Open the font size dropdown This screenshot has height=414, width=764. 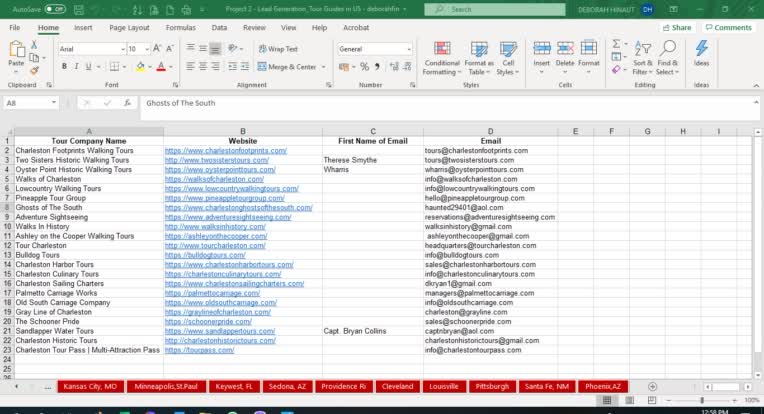[x=147, y=49]
